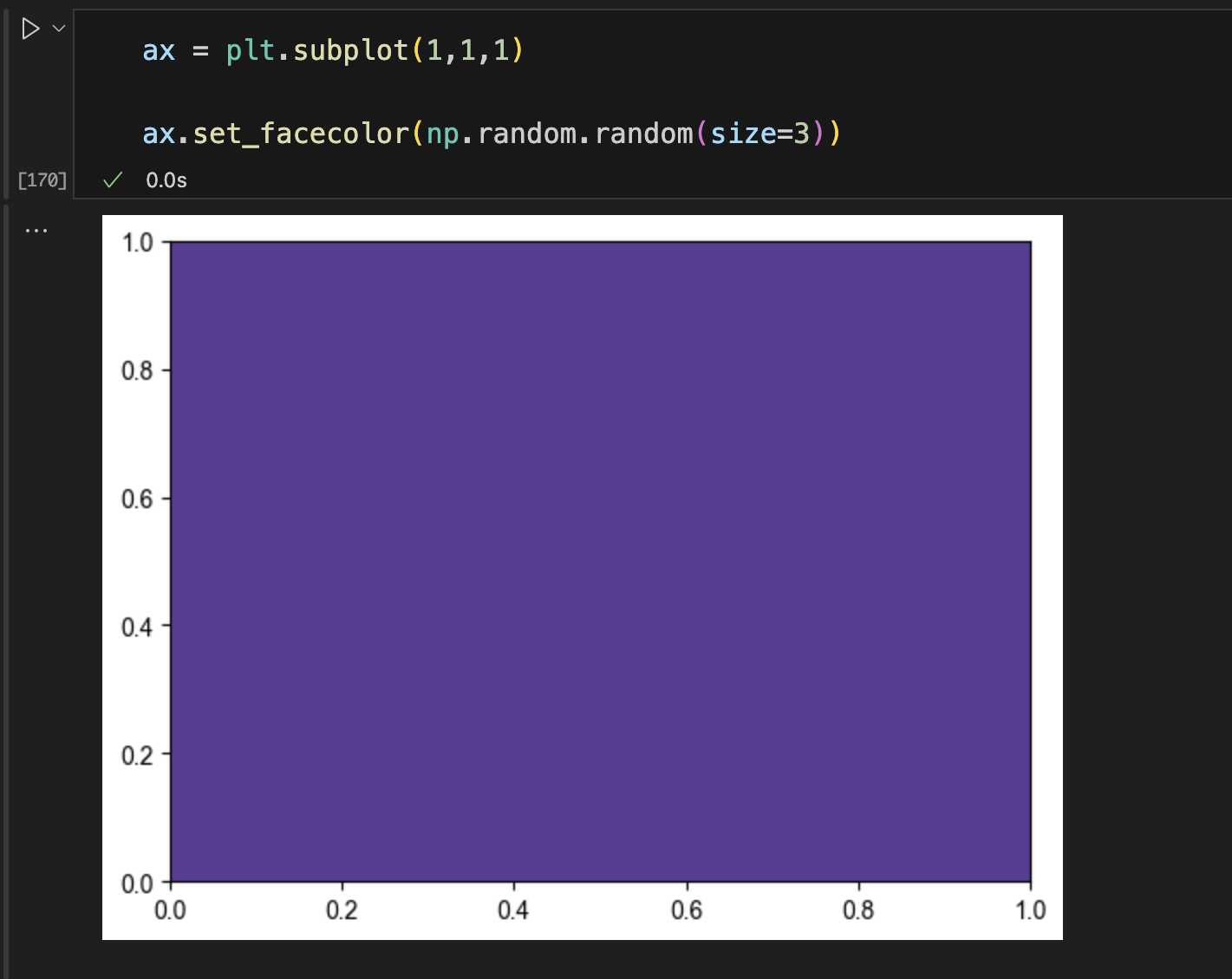Click the 0.4 label on the x-axis

(x=513, y=910)
